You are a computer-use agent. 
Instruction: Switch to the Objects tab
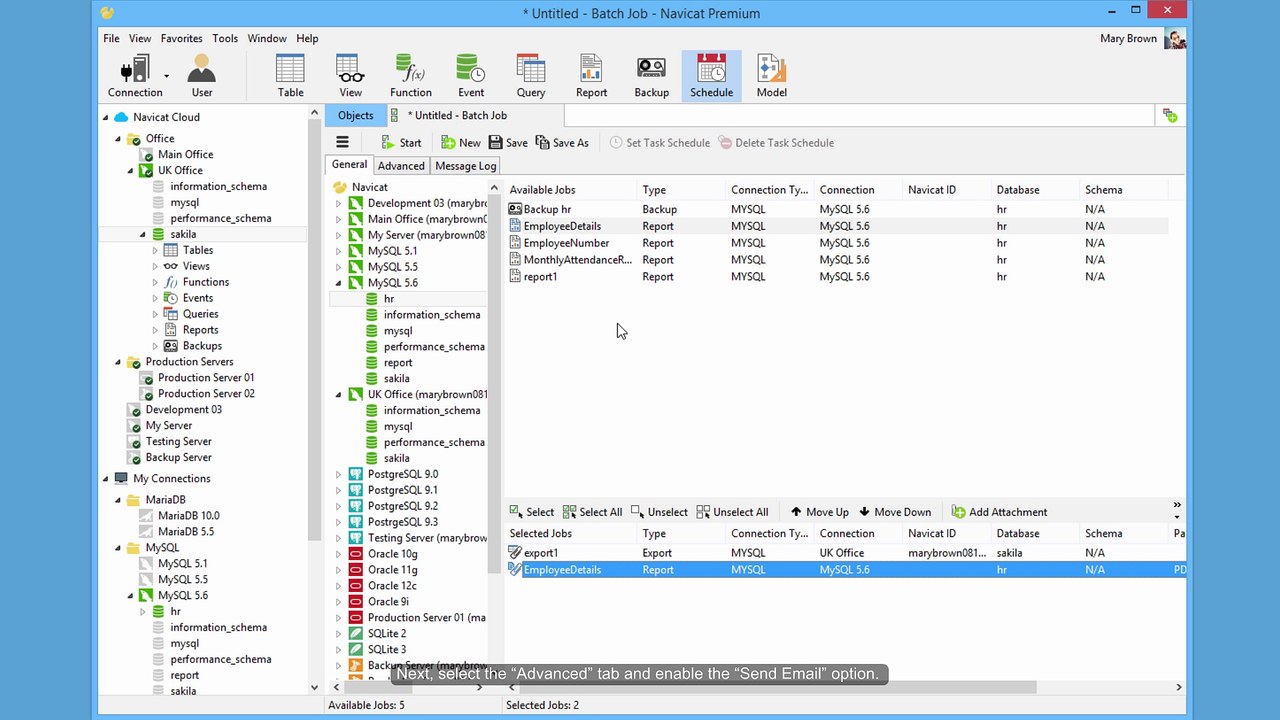355,116
